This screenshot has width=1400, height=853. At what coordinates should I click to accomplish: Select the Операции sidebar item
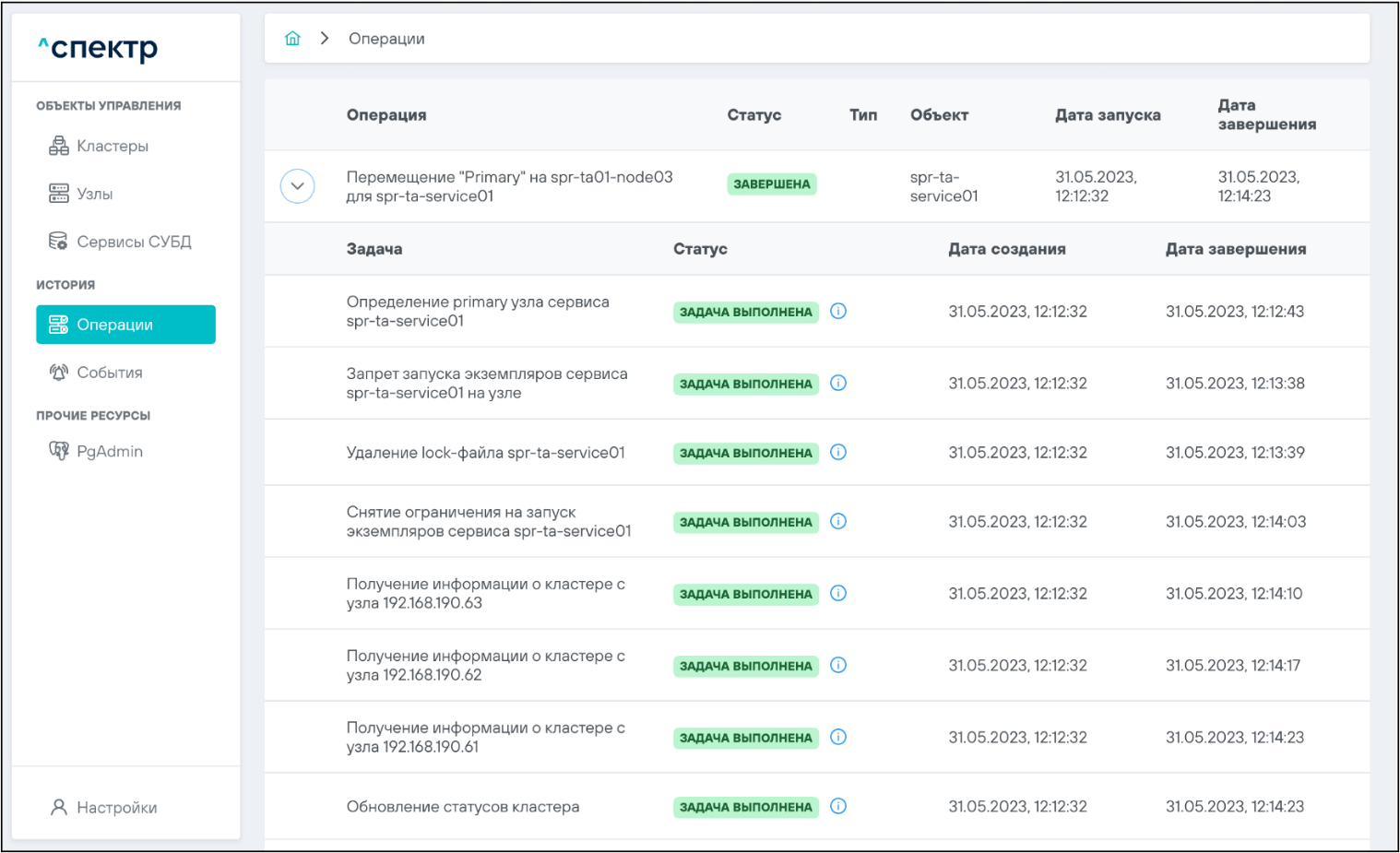tap(125, 325)
